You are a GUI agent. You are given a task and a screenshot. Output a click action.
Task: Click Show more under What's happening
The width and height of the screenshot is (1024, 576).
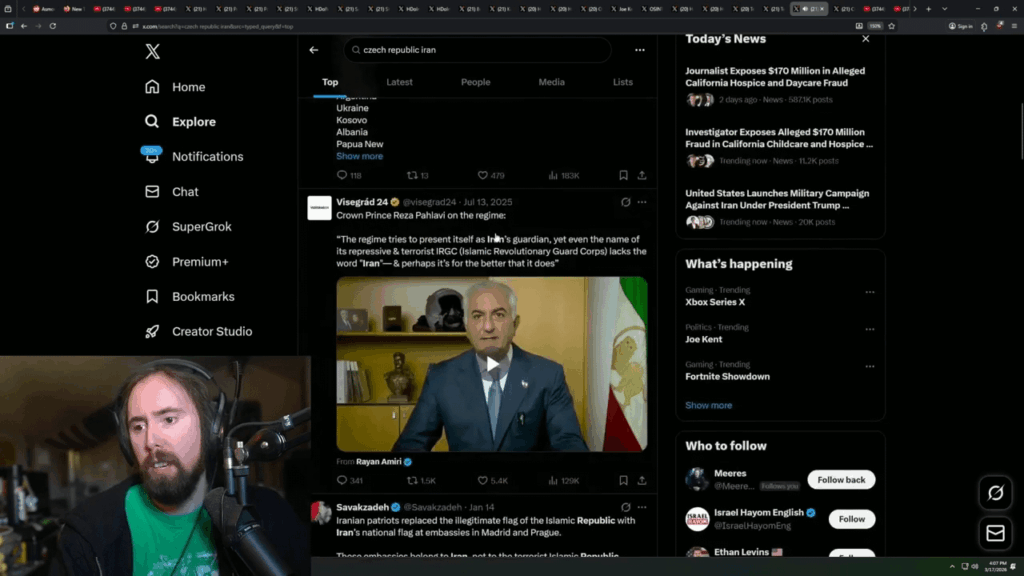click(x=708, y=406)
